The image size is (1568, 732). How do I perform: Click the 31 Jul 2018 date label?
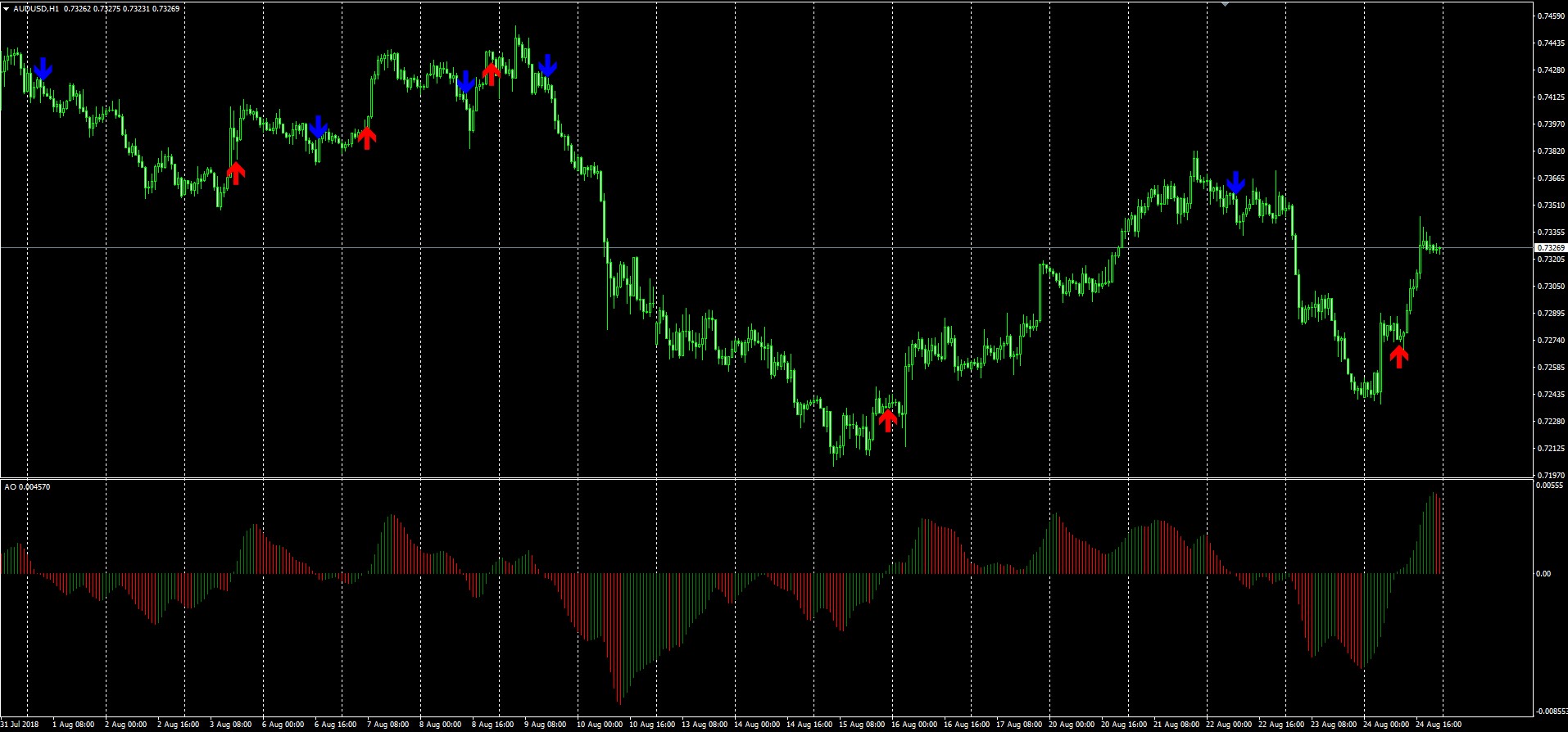pyautogui.click(x=20, y=725)
